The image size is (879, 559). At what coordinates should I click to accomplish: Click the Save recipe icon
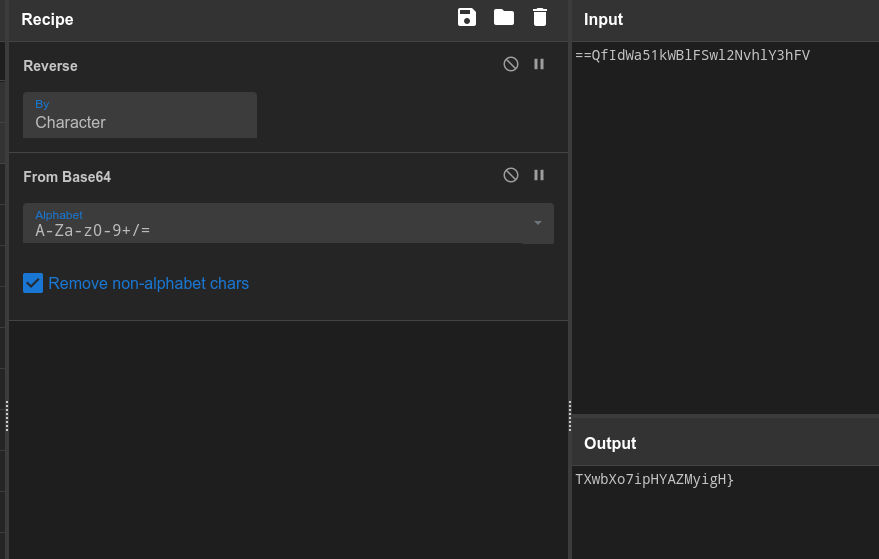[x=467, y=17]
